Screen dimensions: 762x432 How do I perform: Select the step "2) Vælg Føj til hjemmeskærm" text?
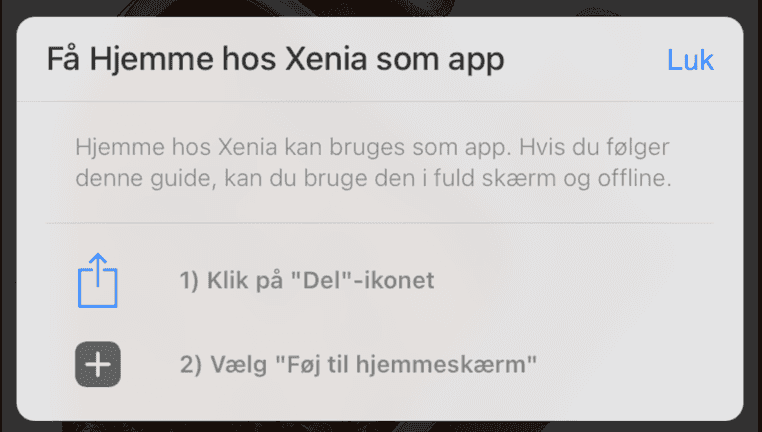[x=358, y=364]
